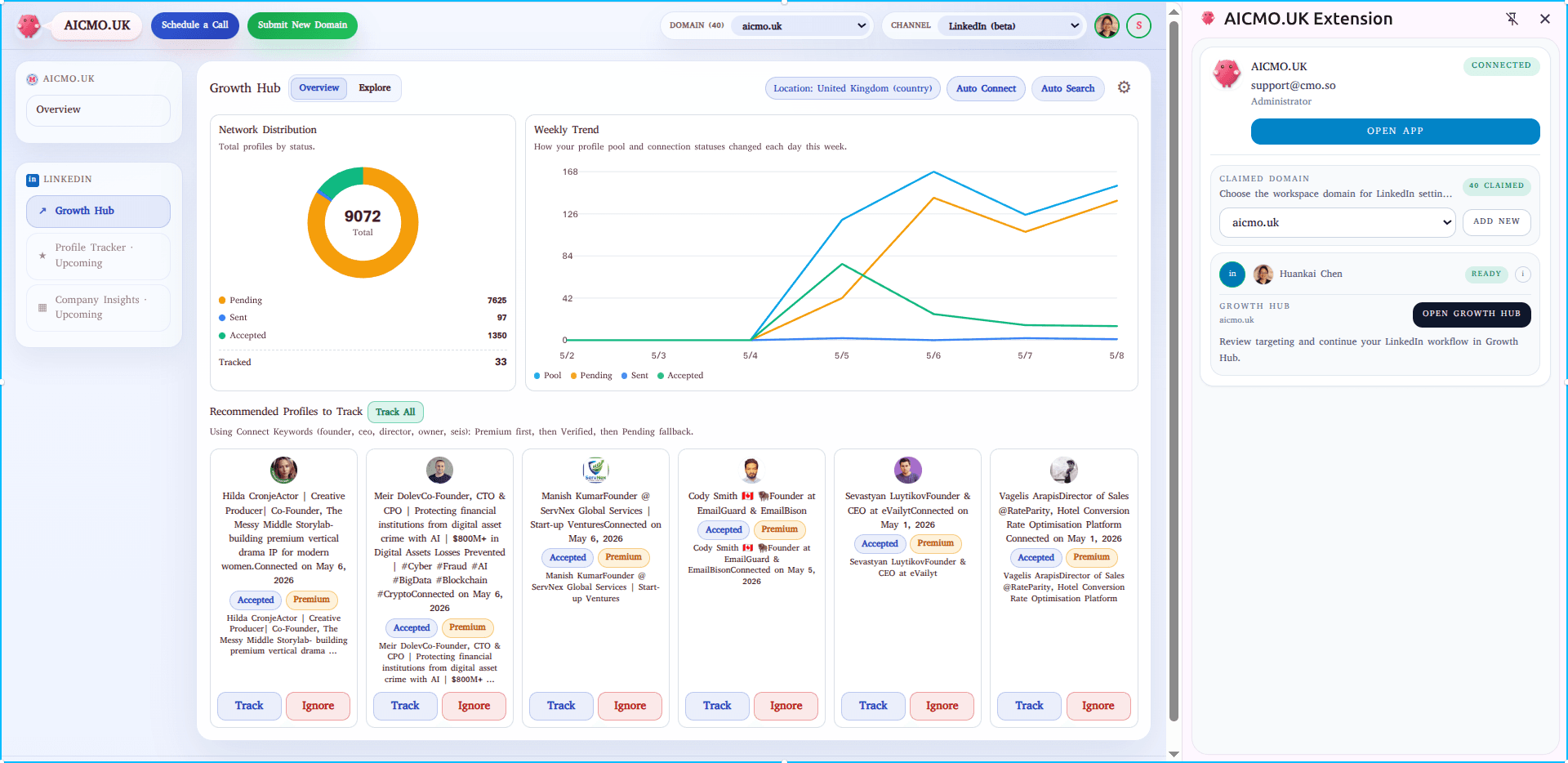Click Huankai Chen's avatar photo

point(1263,274)
